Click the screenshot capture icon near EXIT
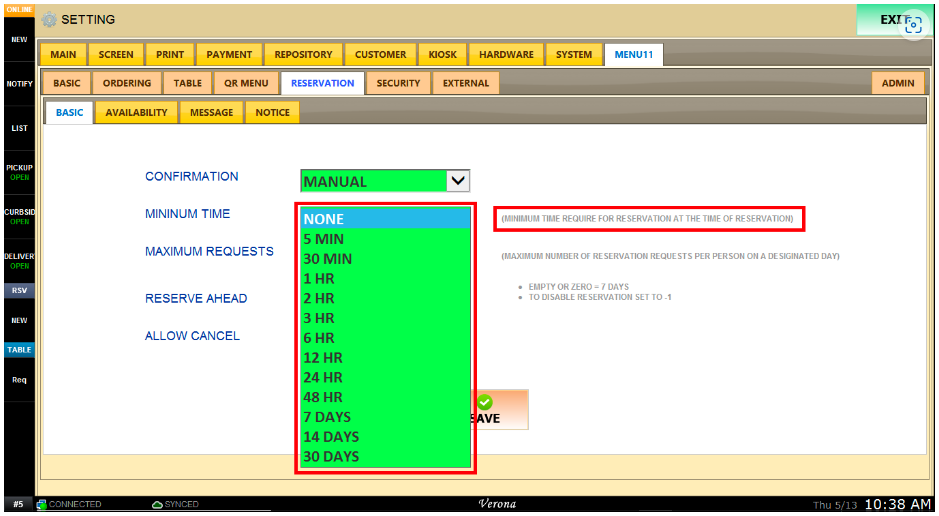939x516 pixels. pyautogui.click(x=912, y=25)
